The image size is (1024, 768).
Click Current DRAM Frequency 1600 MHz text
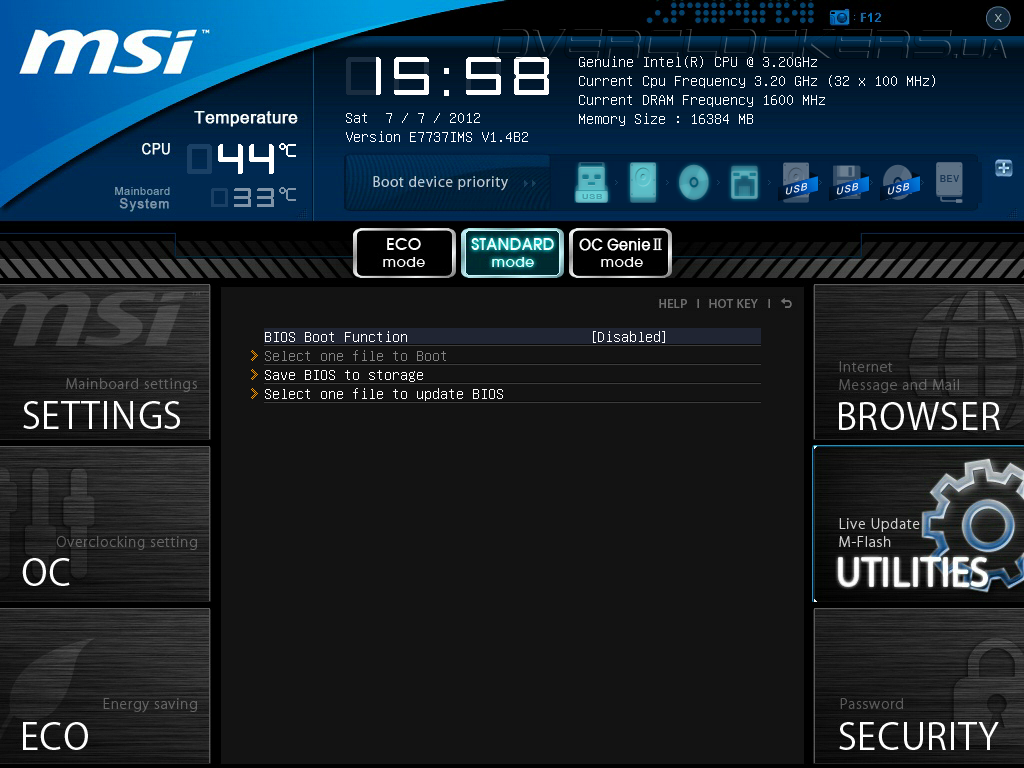701,100
